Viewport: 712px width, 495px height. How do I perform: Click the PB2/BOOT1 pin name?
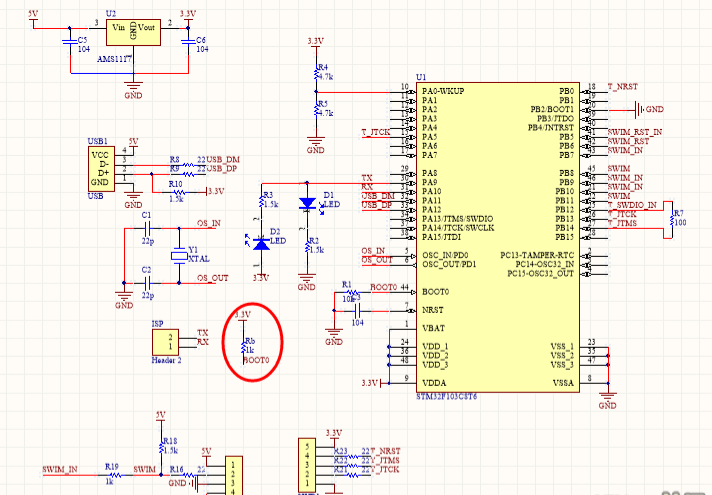(x=552, y=109)
